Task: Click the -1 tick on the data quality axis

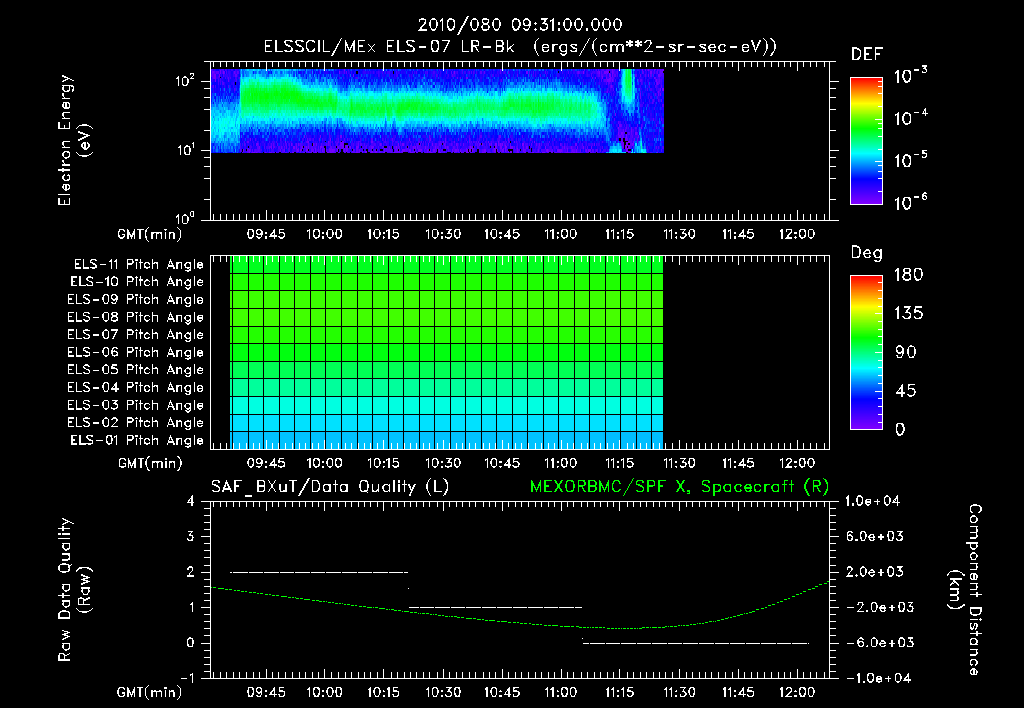Action: 187,678
